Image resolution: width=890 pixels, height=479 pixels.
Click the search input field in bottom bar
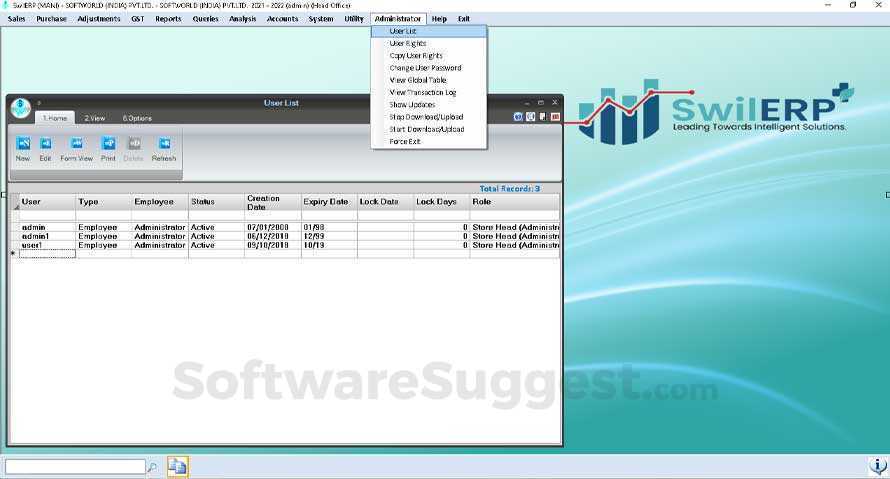(75, 467)
